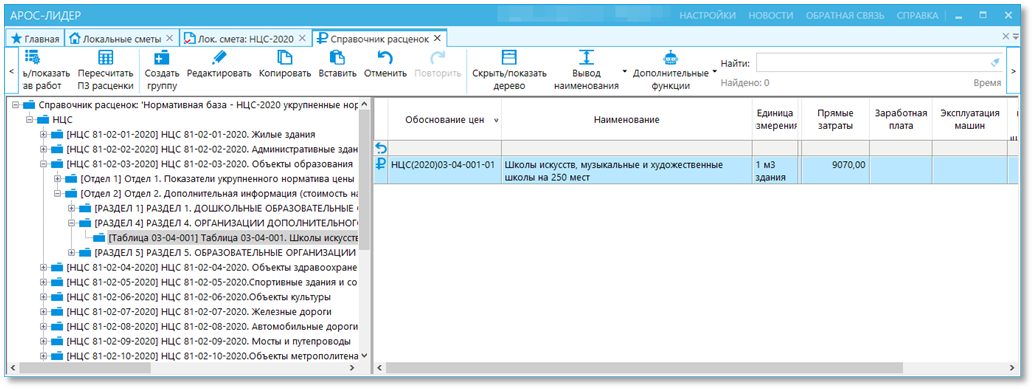Click the Прямые затраты column header
This screenshot has height=390, width=1034.
(835, 119)
